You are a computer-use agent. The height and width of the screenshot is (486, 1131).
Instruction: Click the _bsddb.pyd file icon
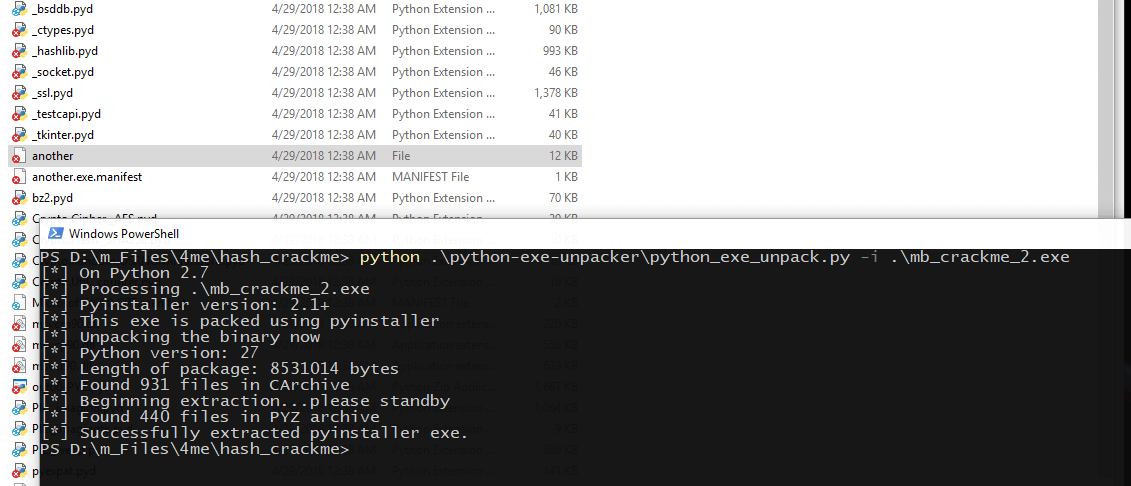pos(19,9)
